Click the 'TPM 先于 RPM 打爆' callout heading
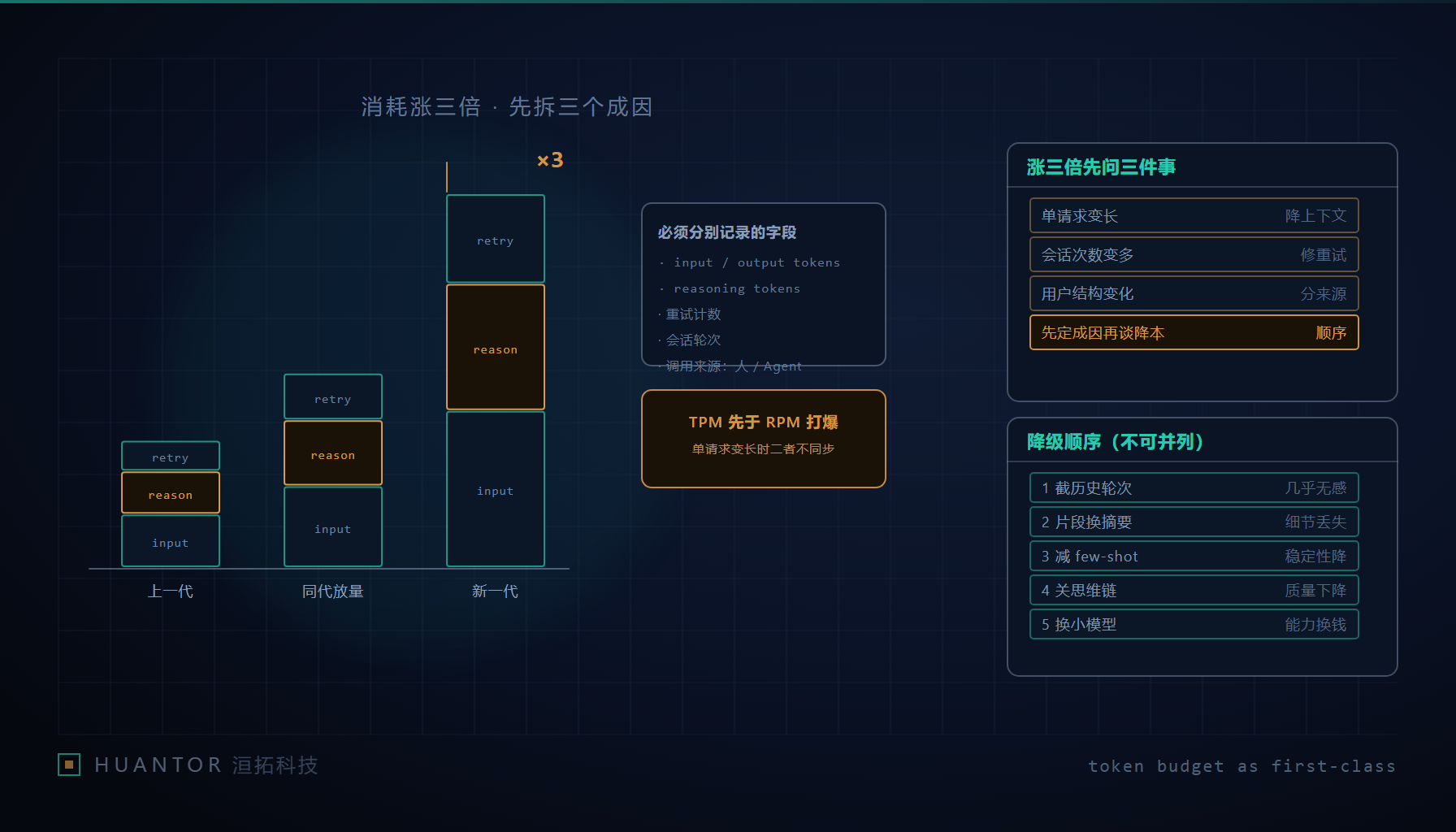This screenshot has height=832, width=1456. [x=764, y=422]
